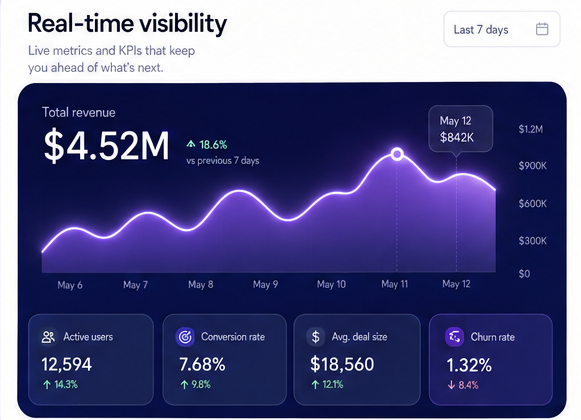Click the Active users people icon
Screen dimensions: 581x420
coord(48,337)
